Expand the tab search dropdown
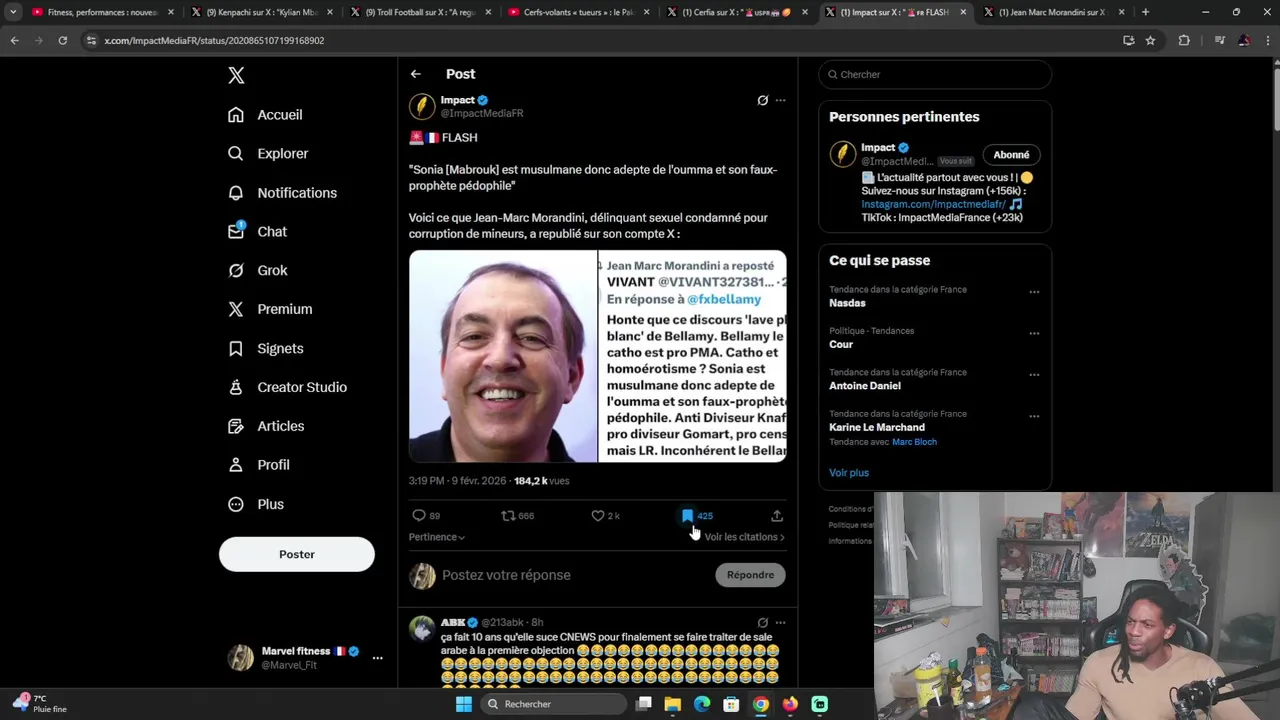This screenshot has width=1280, height=720. 13,12
